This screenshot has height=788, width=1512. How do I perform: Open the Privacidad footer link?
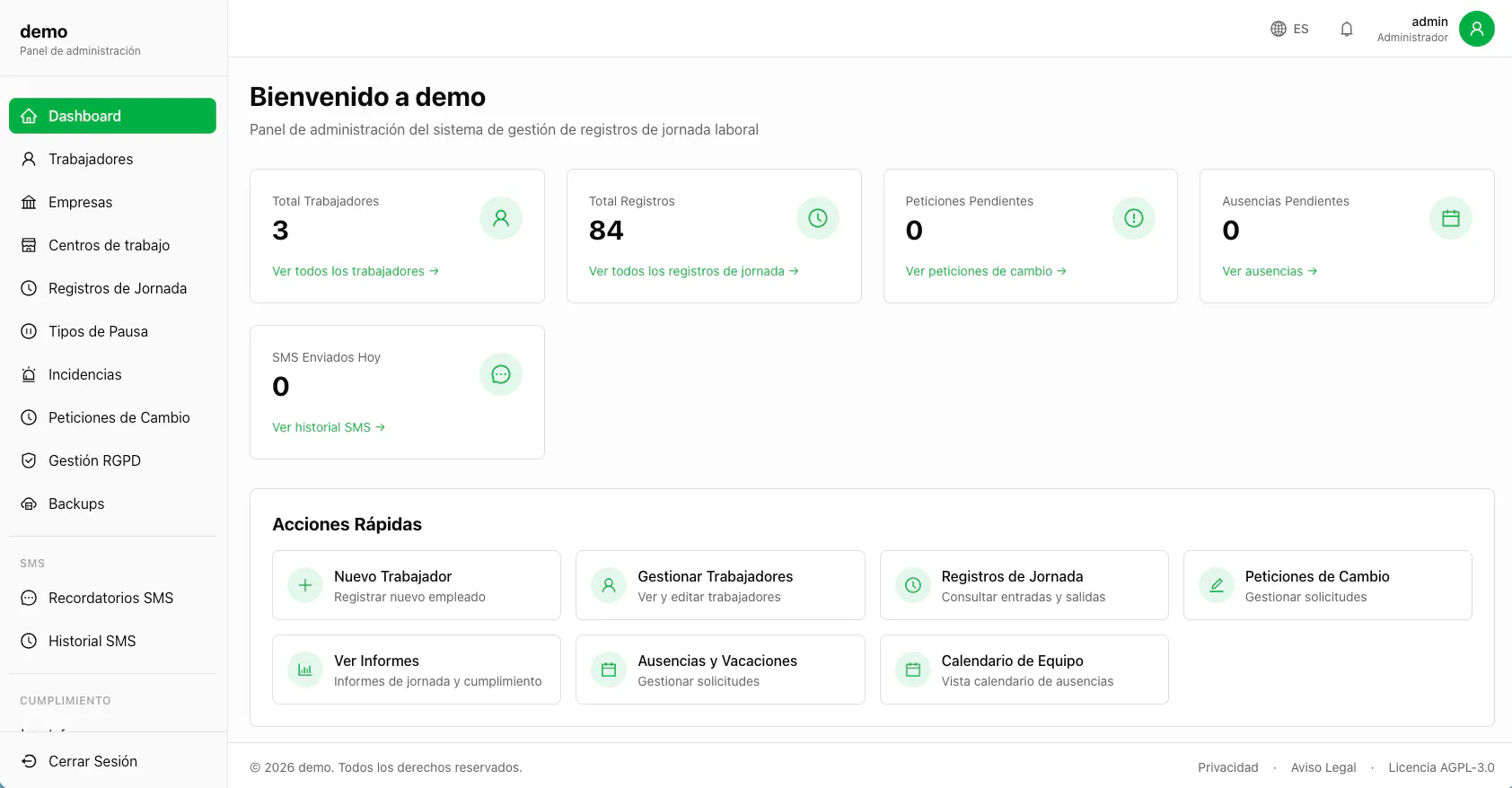pos(1227,767)
